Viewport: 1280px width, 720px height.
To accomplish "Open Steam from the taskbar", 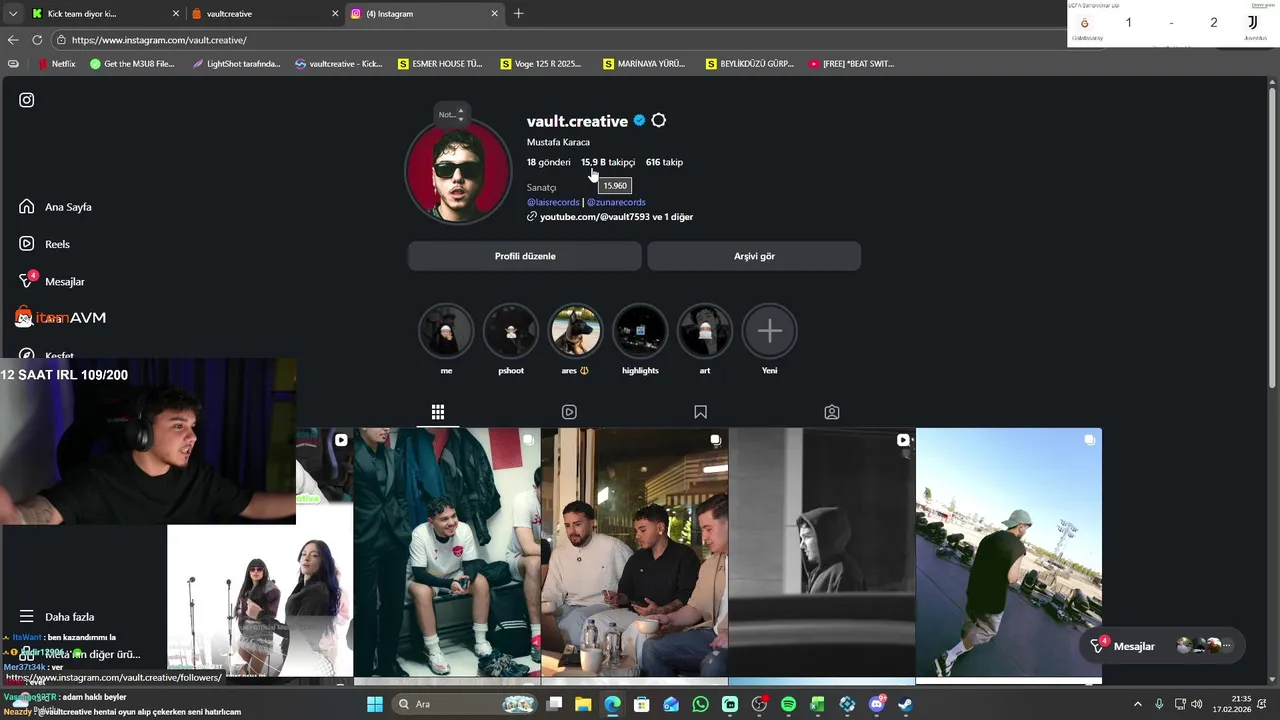I will coord(906,704).
